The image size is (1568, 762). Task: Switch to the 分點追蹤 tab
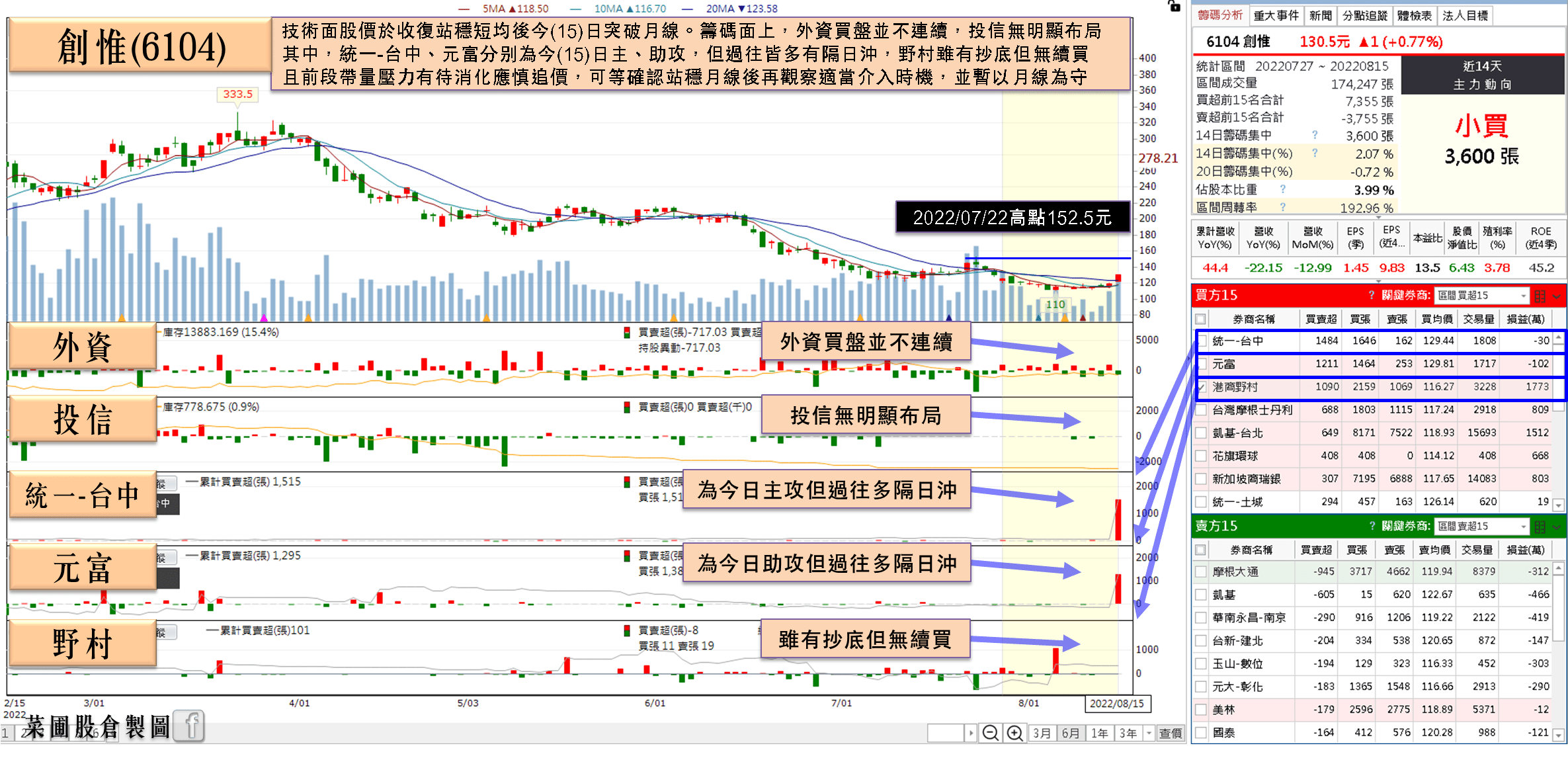coord(1365,15)
